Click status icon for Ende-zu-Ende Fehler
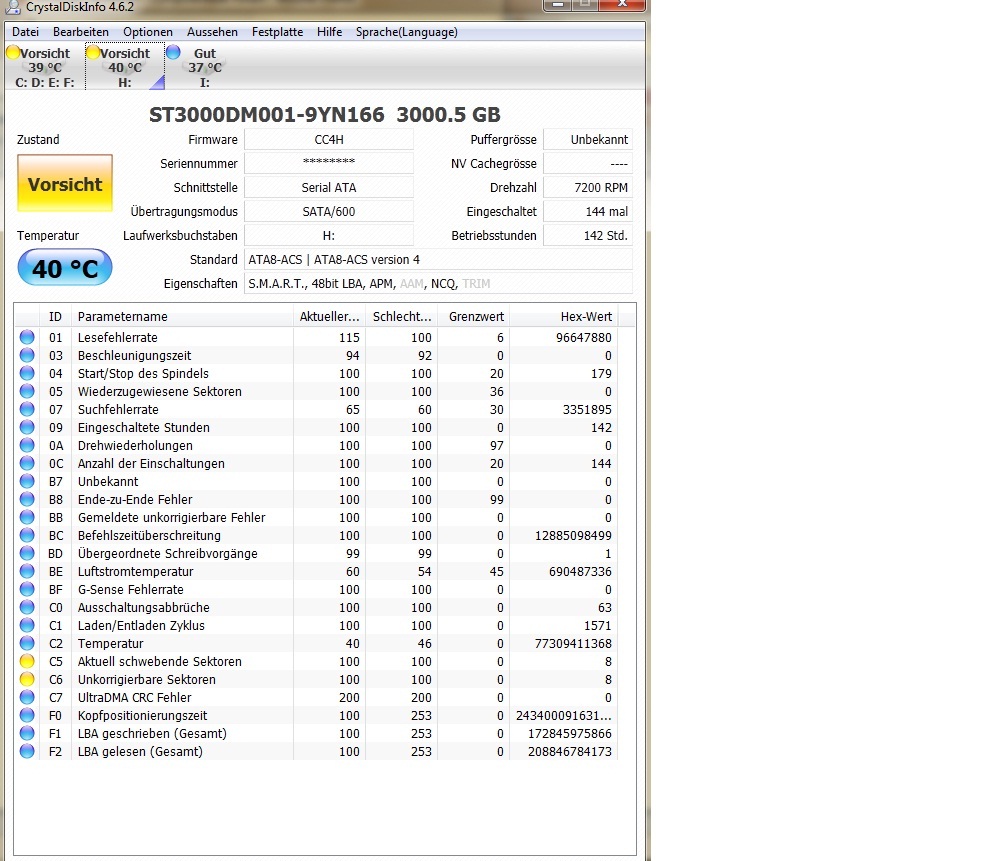The width and height of the screenshot is (1008, 861). (27, 499)
